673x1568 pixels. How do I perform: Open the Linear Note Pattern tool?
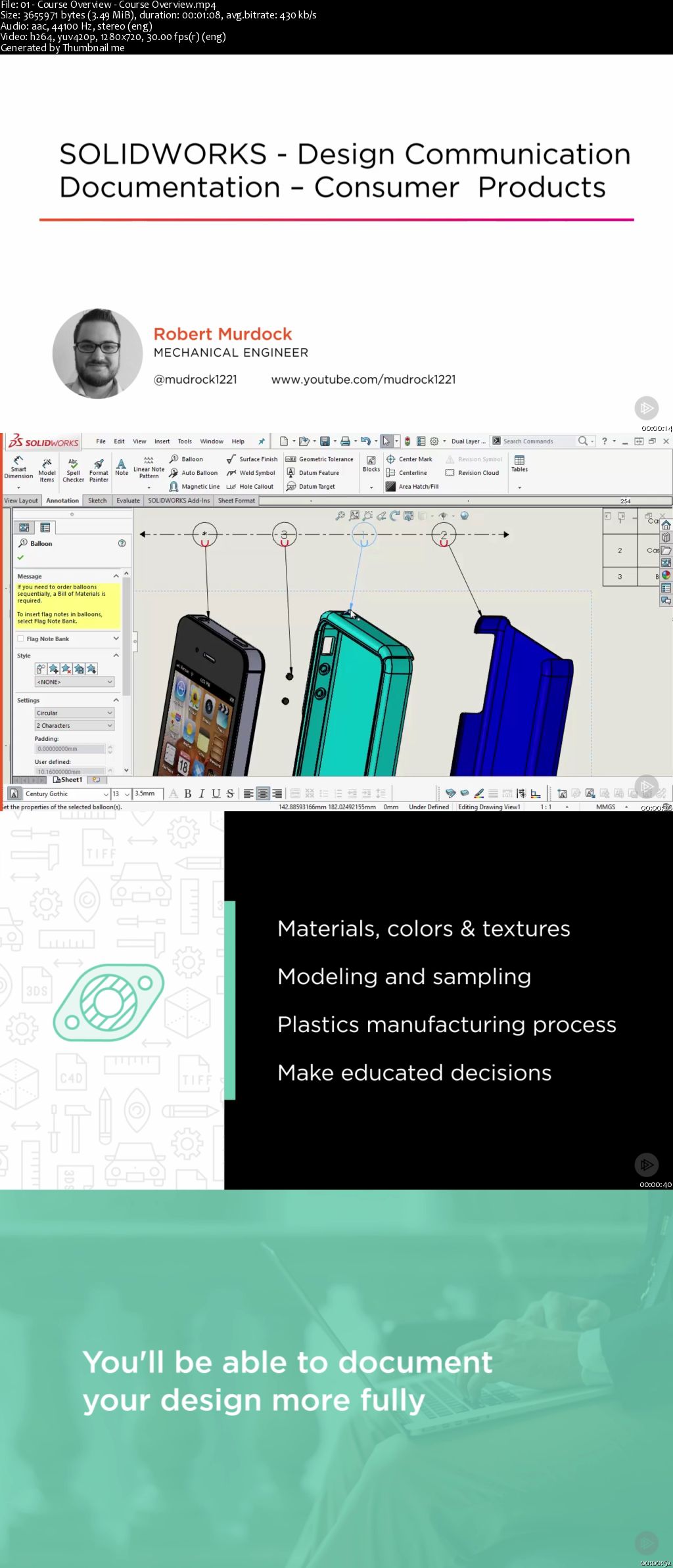coord(149,468)
